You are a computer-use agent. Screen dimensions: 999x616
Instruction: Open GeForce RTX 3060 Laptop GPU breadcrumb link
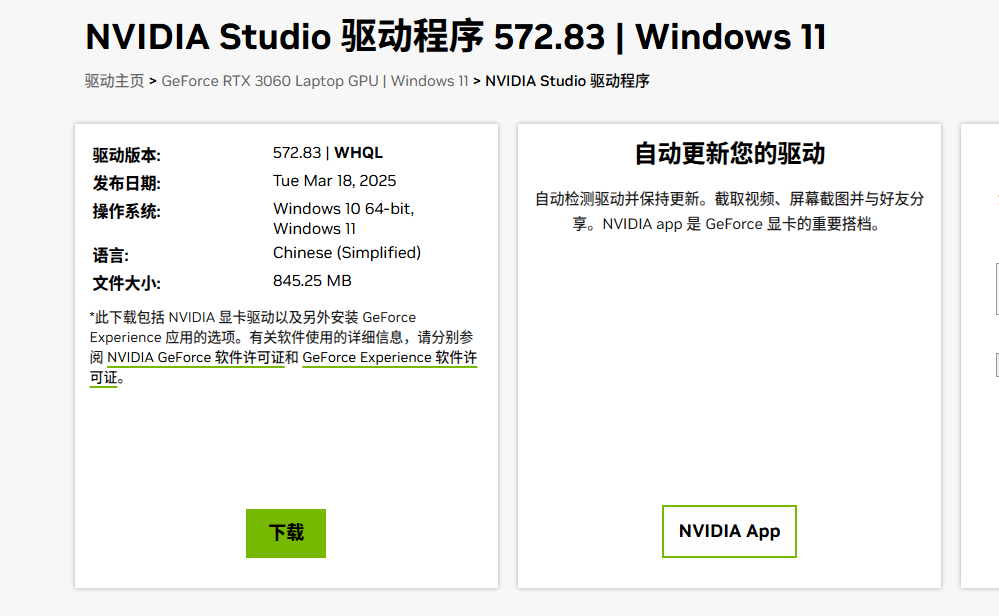tap(315, 82)
